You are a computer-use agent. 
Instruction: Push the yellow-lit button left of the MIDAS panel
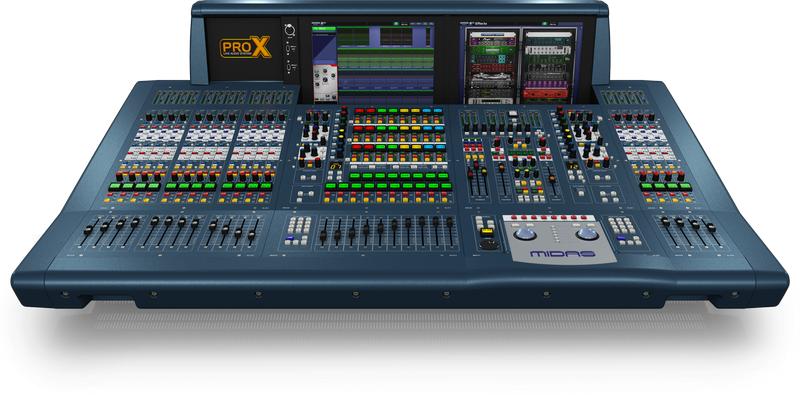487,232
